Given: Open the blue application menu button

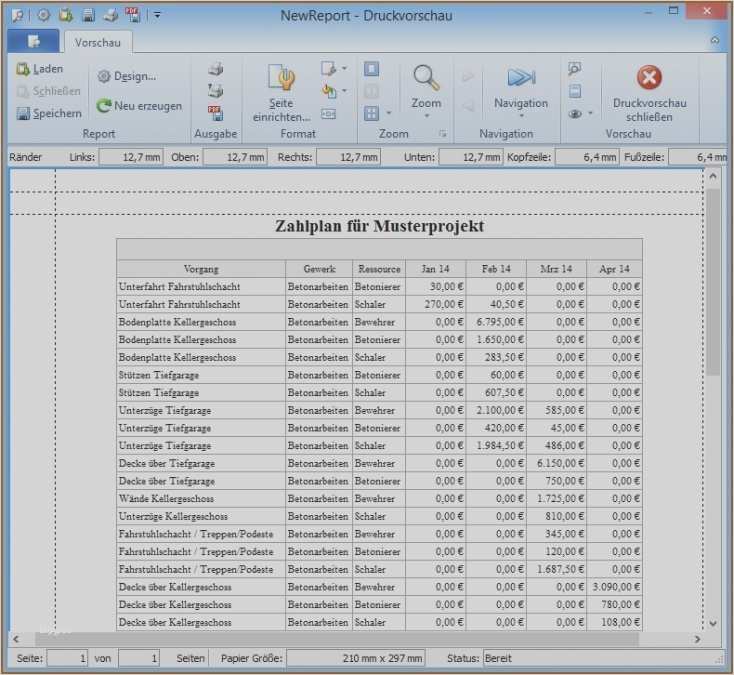Looking at the screenshot, I should [33, 41].
